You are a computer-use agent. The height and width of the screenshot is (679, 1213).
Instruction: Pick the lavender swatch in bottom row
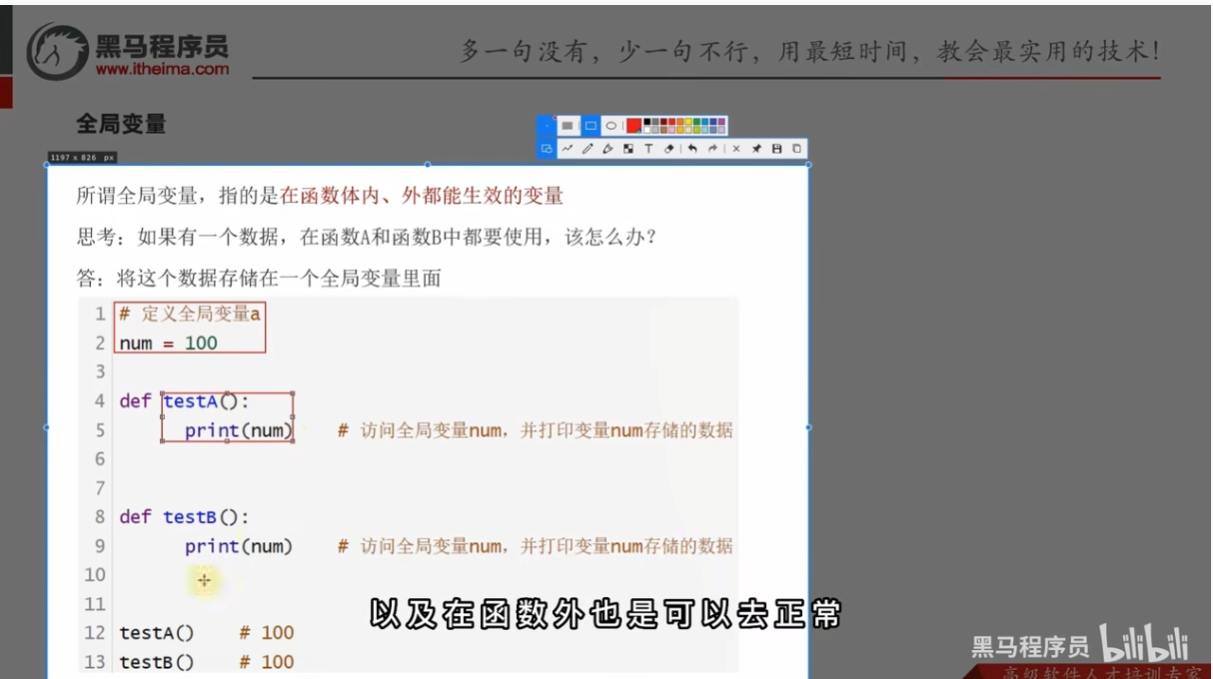pyautogui.click(x=721, y=130)
